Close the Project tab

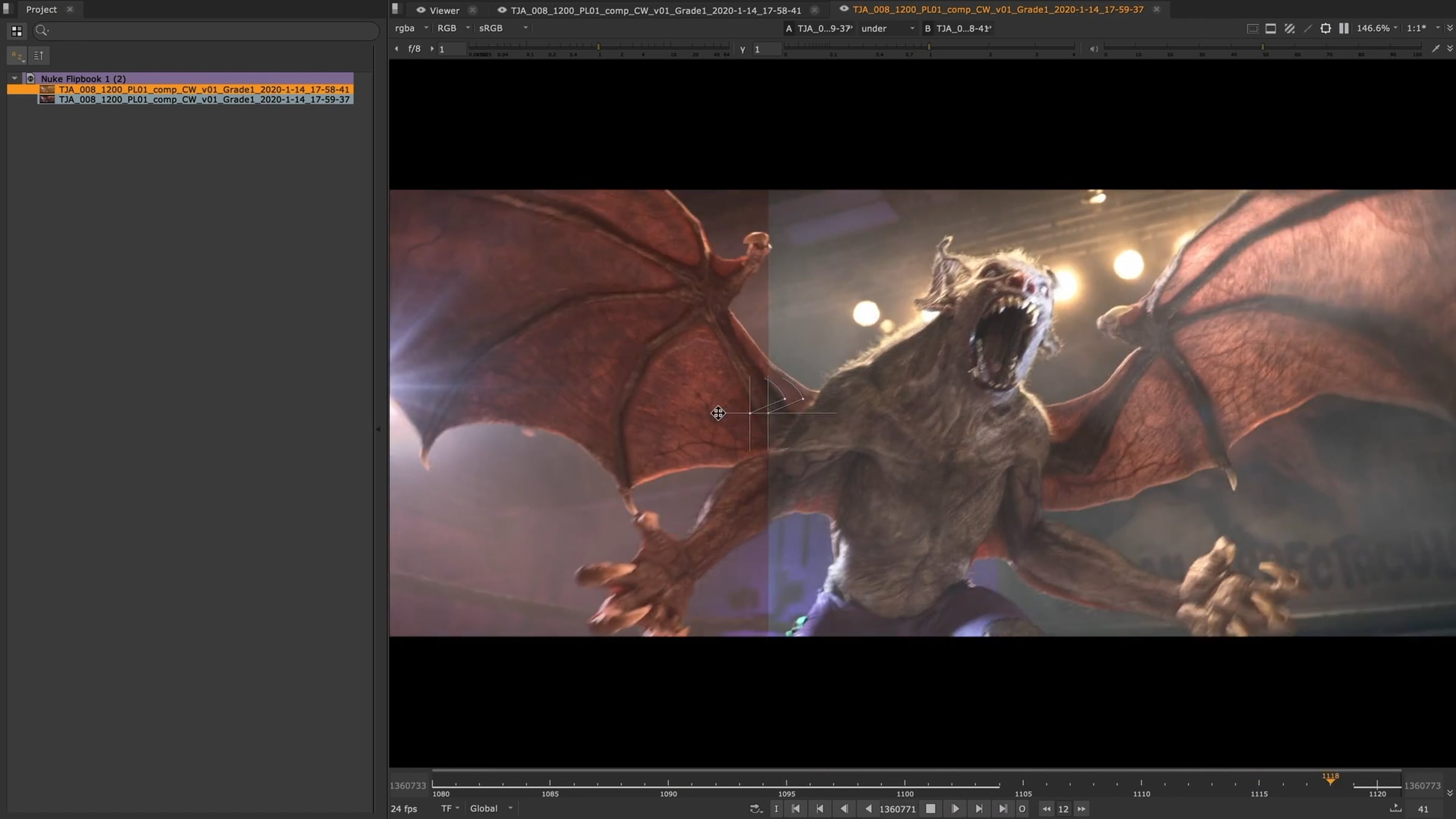[70, 10]
